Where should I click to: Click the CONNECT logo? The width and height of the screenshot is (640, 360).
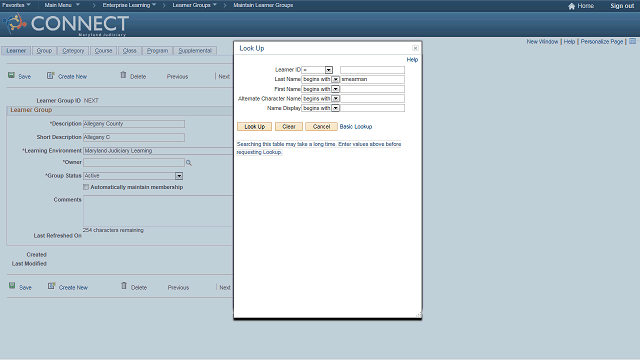click(x=66, y=24)
